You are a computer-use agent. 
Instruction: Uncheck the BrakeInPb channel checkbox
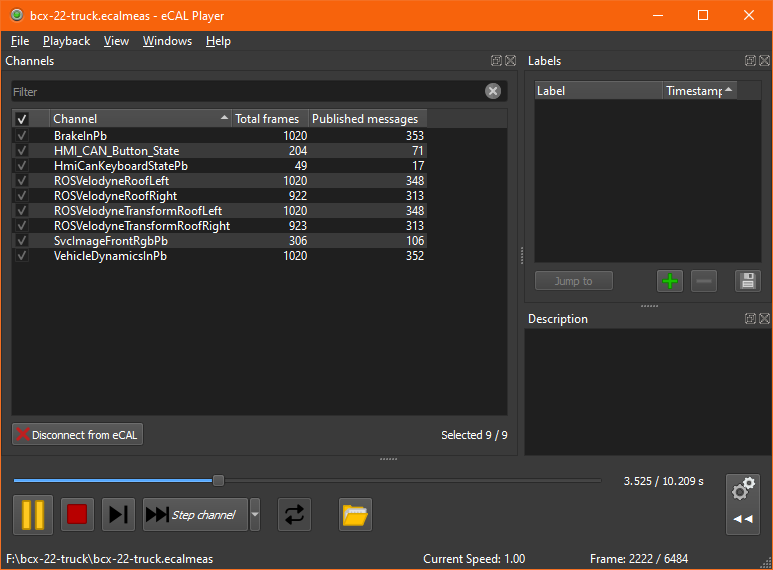point(22,135)
